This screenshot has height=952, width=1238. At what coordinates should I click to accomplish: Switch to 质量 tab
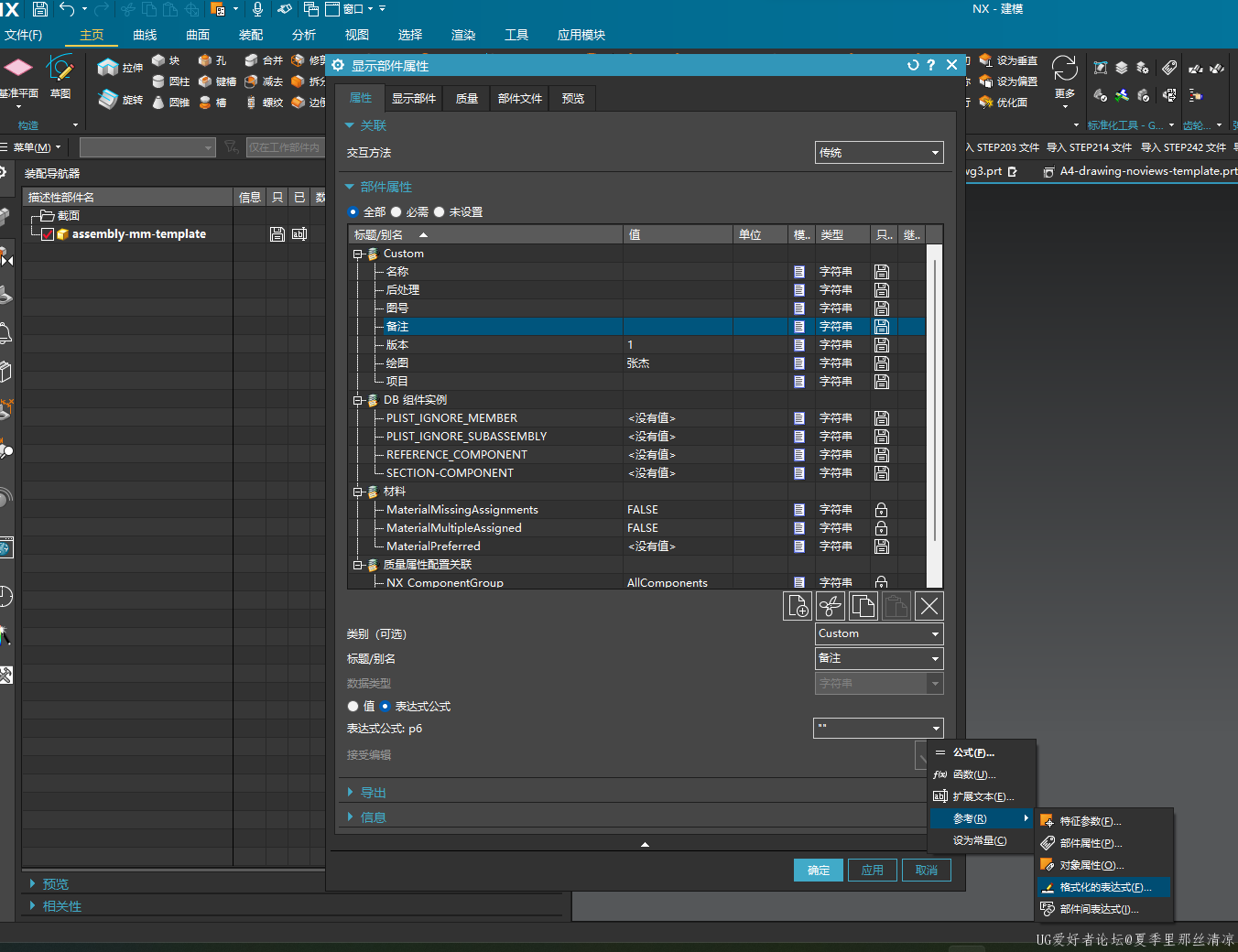point(467,99)
